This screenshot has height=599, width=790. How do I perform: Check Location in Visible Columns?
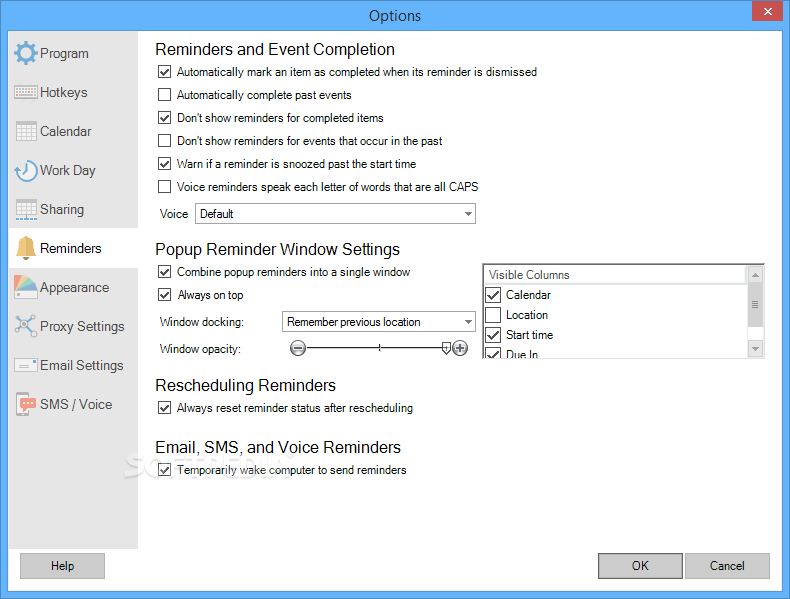click(x=493, y=315)
